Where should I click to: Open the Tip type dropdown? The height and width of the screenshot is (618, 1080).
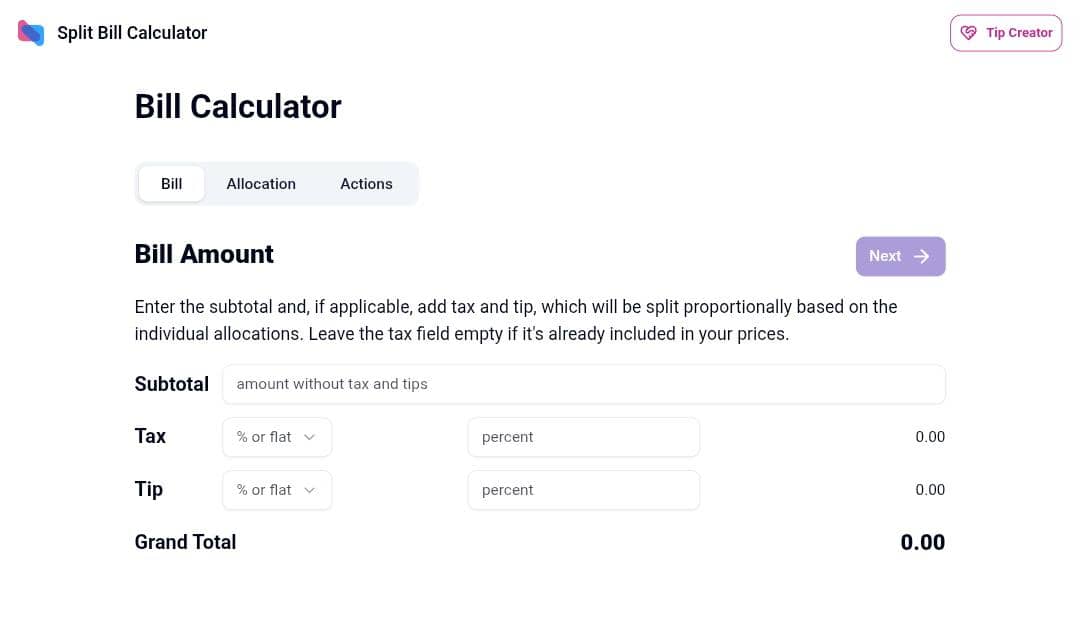(276, 490)
